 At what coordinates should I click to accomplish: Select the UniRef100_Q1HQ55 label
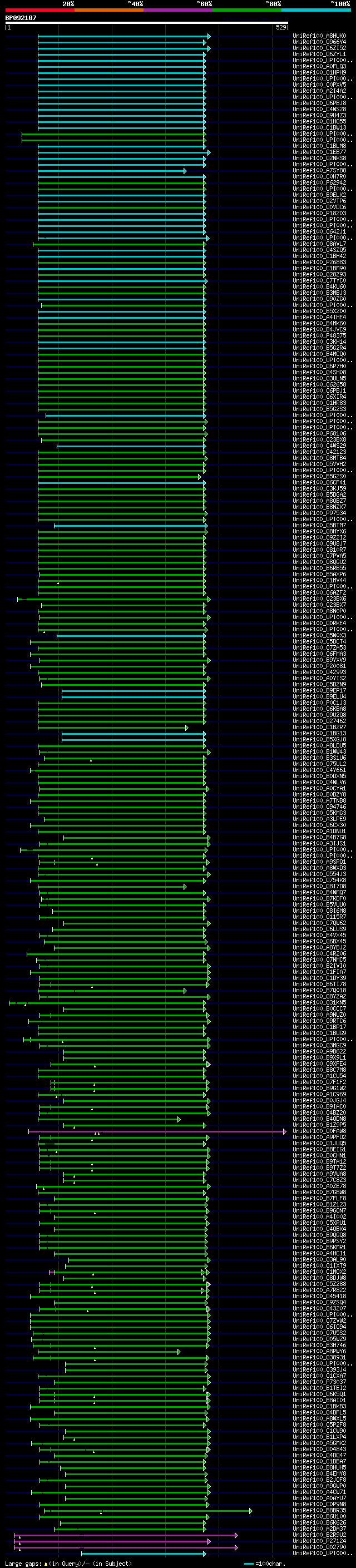point(319,122)
